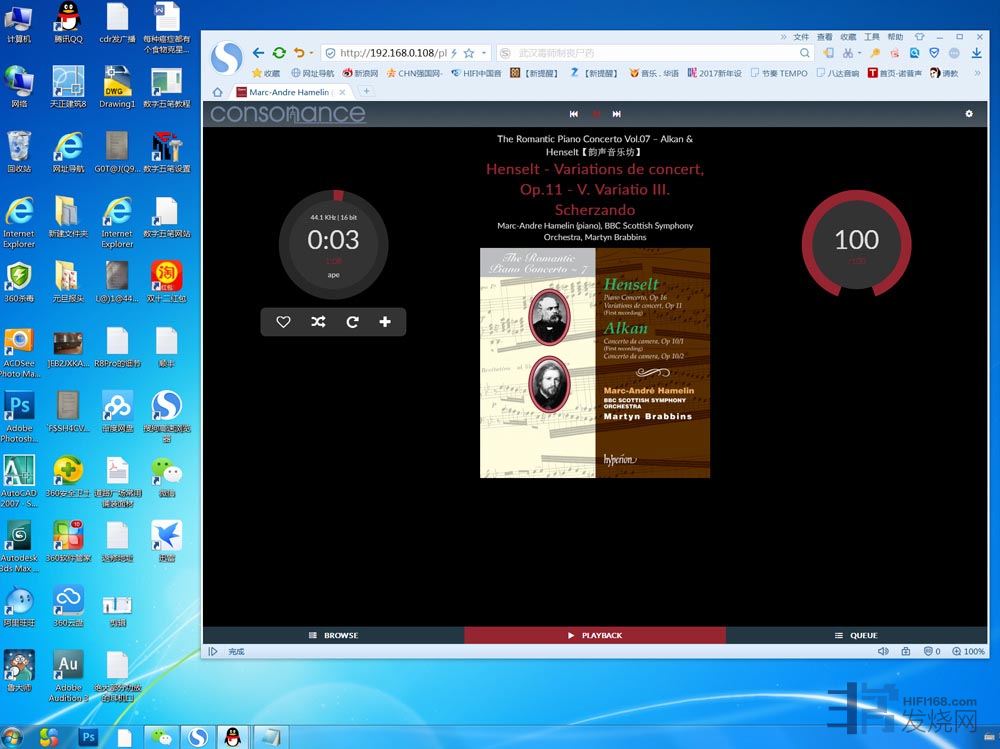This screenshot has width=1000, height=749.
Task: Skip to the previous track
Action: tap(574, 114)
